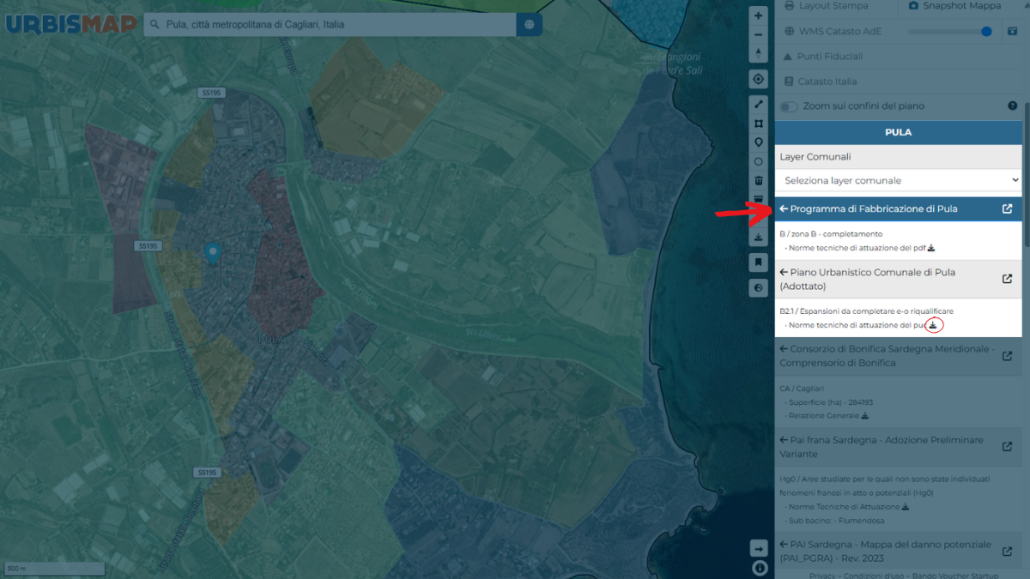This screenshot has height=579, width=1030.
Task: Click the SS195 road label near top
Action: pos(212,93)
